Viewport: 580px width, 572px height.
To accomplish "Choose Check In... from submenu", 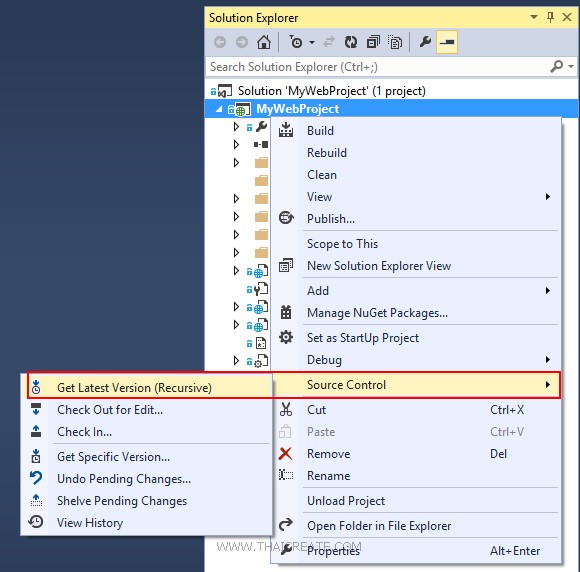I will tap(84, 432).
